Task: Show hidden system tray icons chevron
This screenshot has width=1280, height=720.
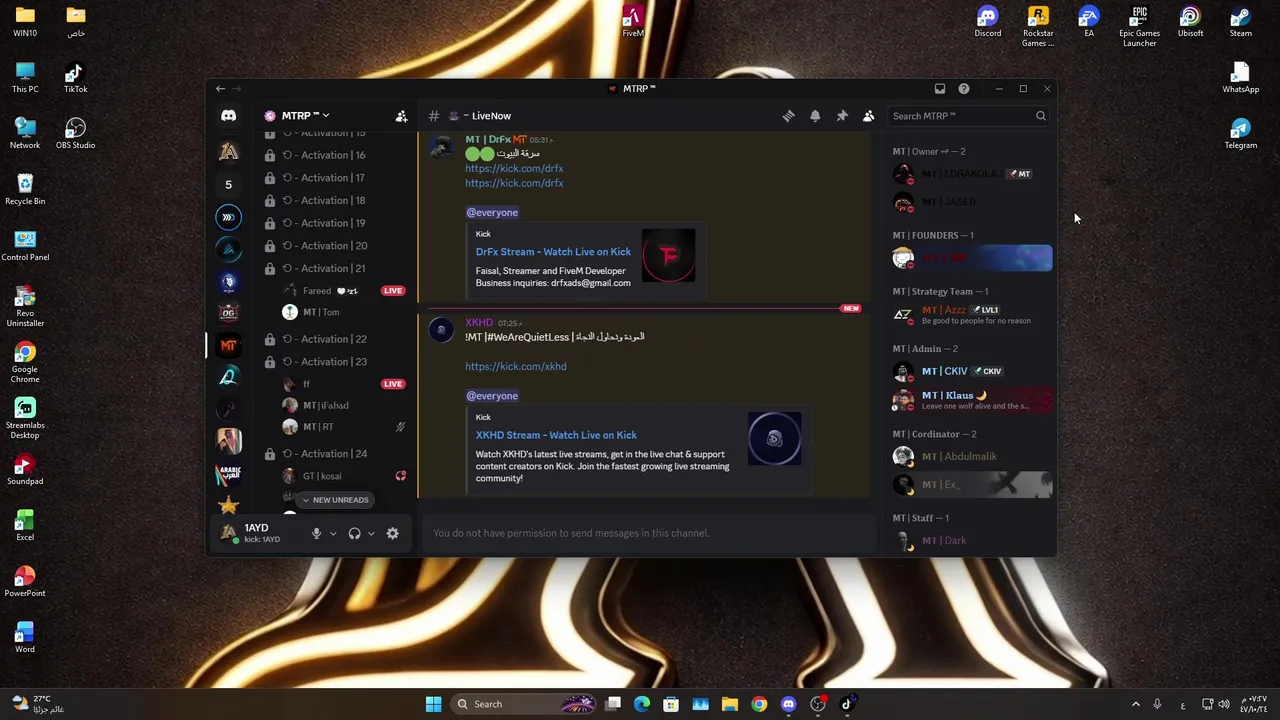Action: [1135, 704]
